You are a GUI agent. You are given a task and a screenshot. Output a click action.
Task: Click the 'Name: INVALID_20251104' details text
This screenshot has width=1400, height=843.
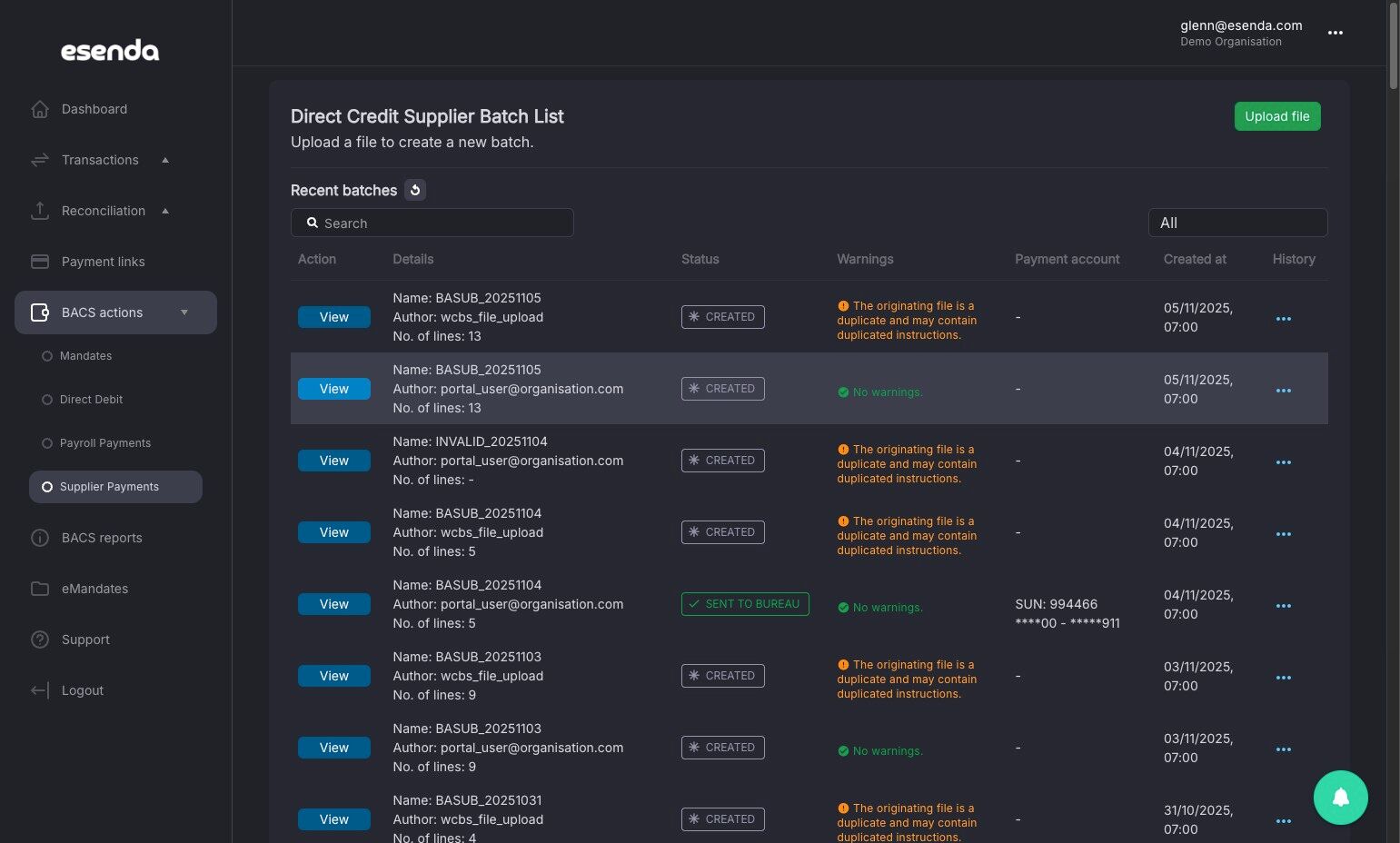point(470,441)
